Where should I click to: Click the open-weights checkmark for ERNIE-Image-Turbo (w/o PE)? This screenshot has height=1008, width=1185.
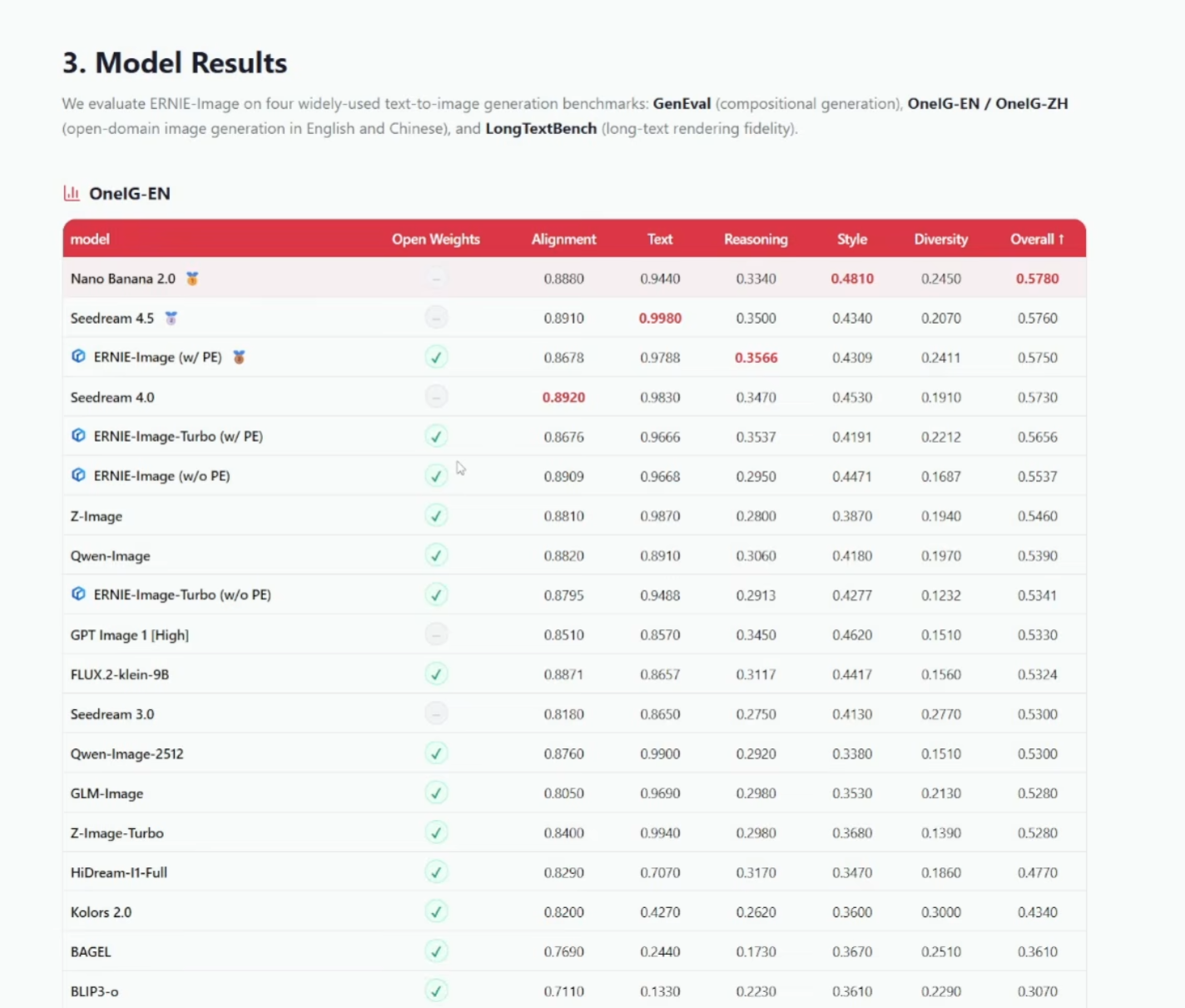[x=436, y=594]
